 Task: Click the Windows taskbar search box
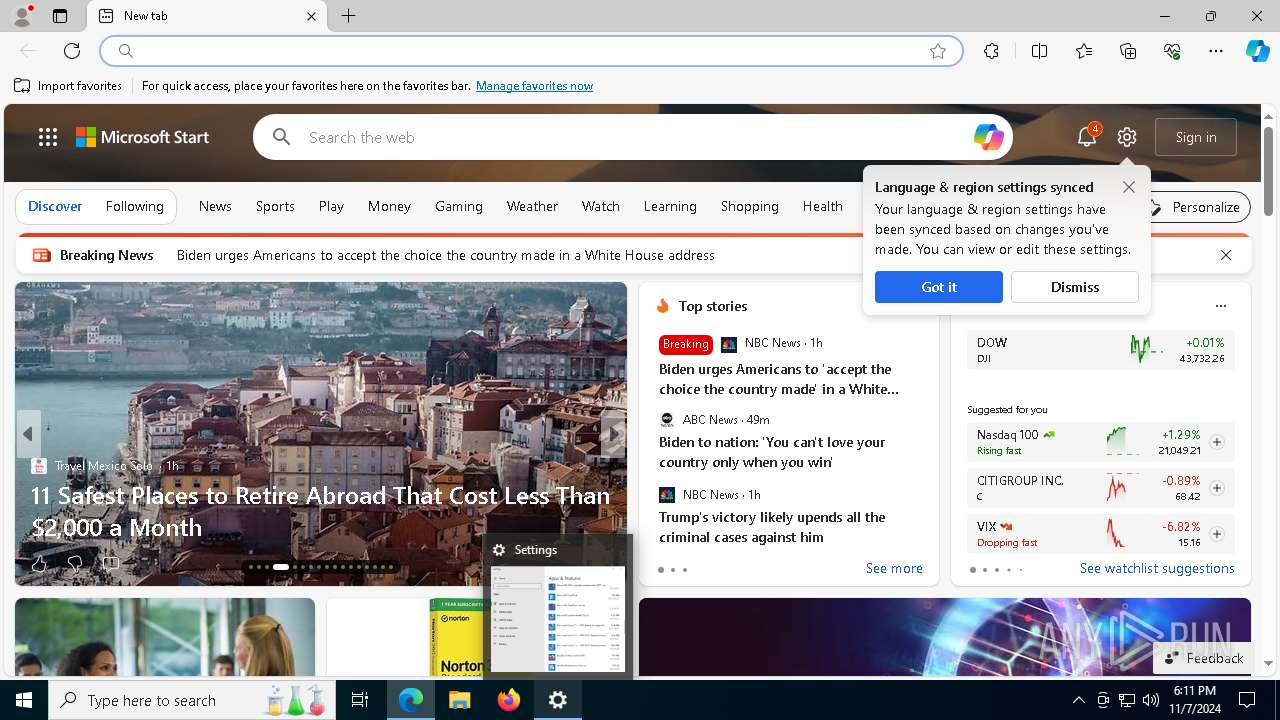click(x=192, y=700)
